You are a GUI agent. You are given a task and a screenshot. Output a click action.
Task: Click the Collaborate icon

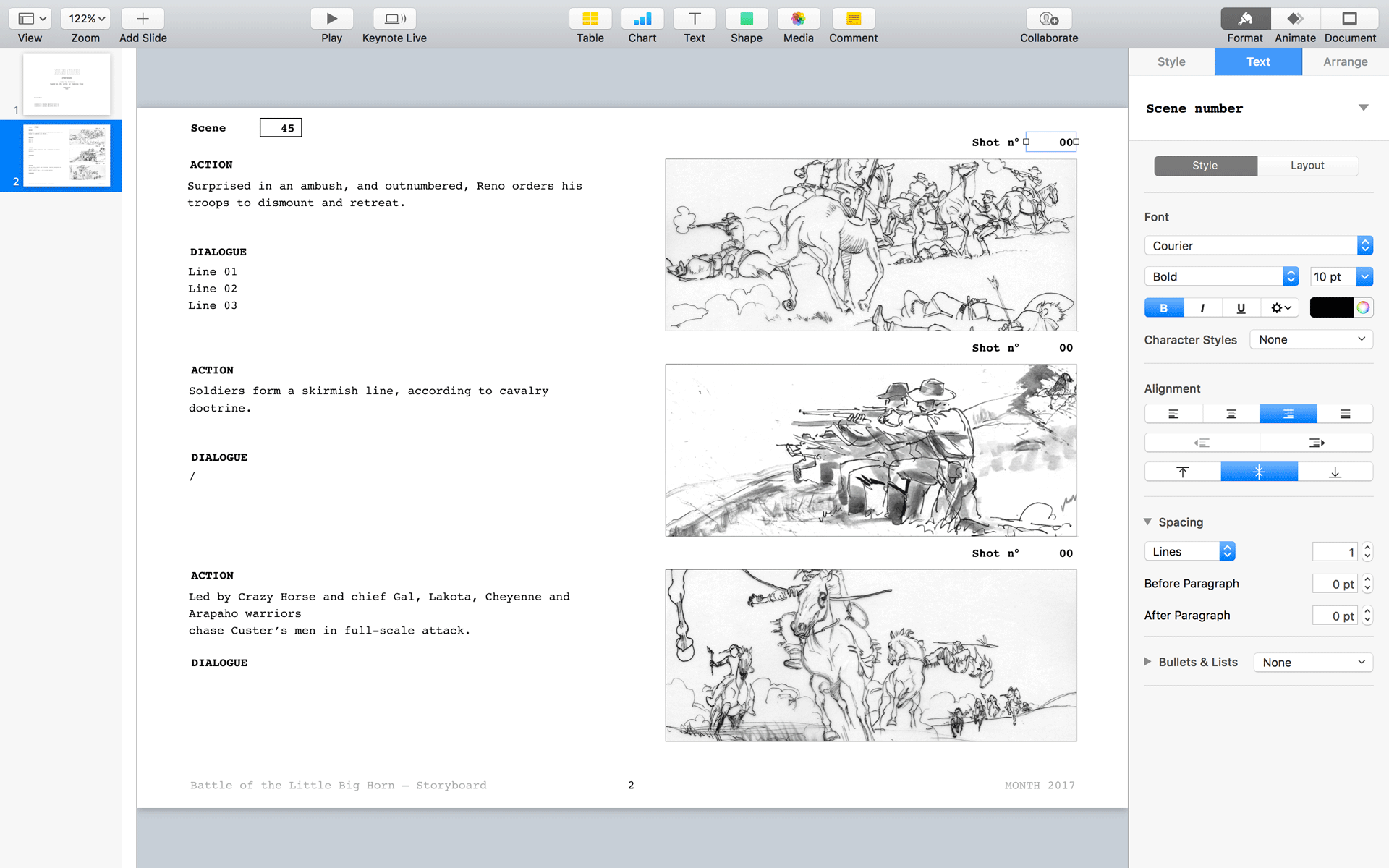pyautogui.click(x=1048, y=19)
